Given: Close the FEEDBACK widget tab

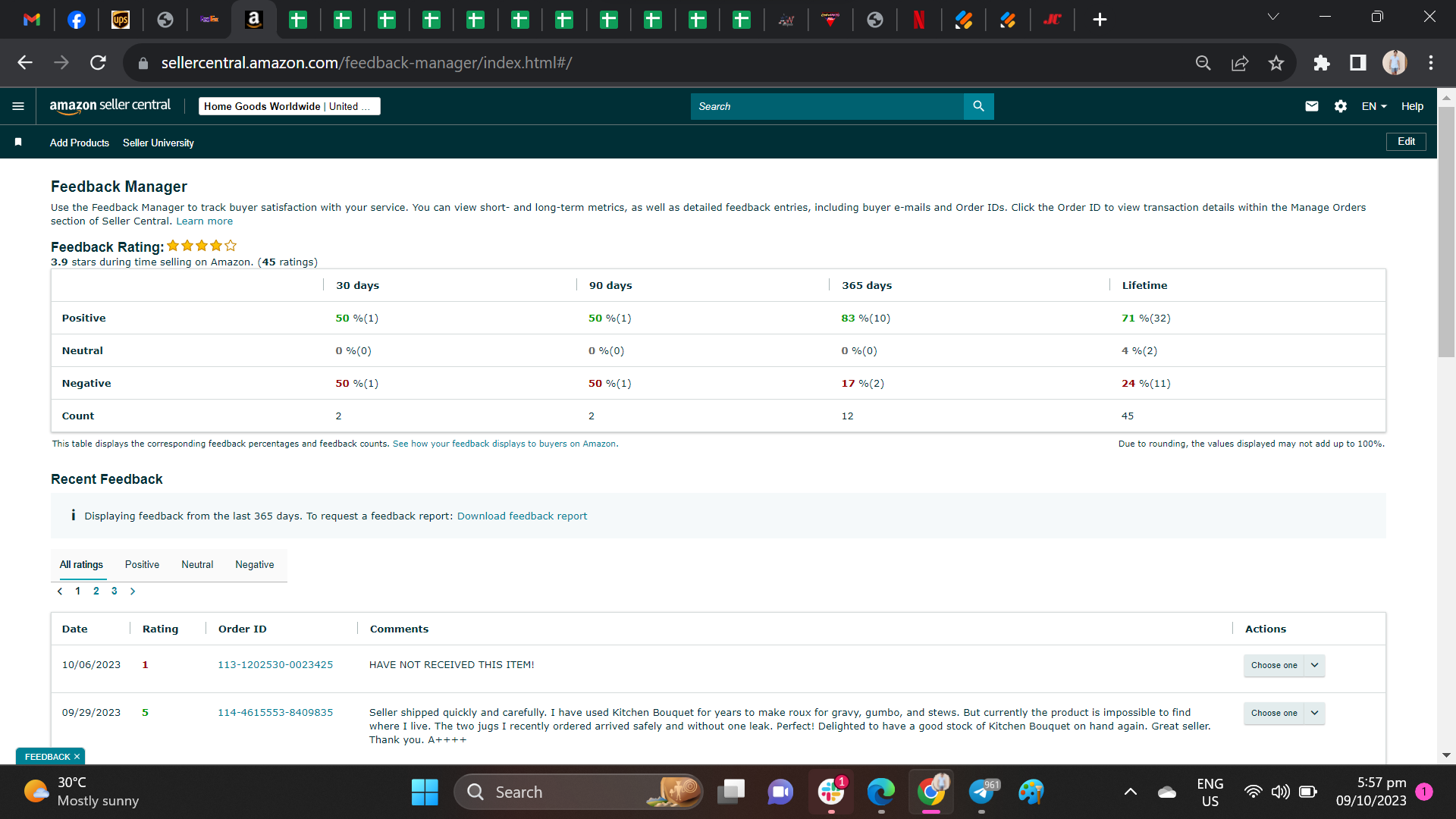Looking at the screenshot, I should click(x=77, y=757).
